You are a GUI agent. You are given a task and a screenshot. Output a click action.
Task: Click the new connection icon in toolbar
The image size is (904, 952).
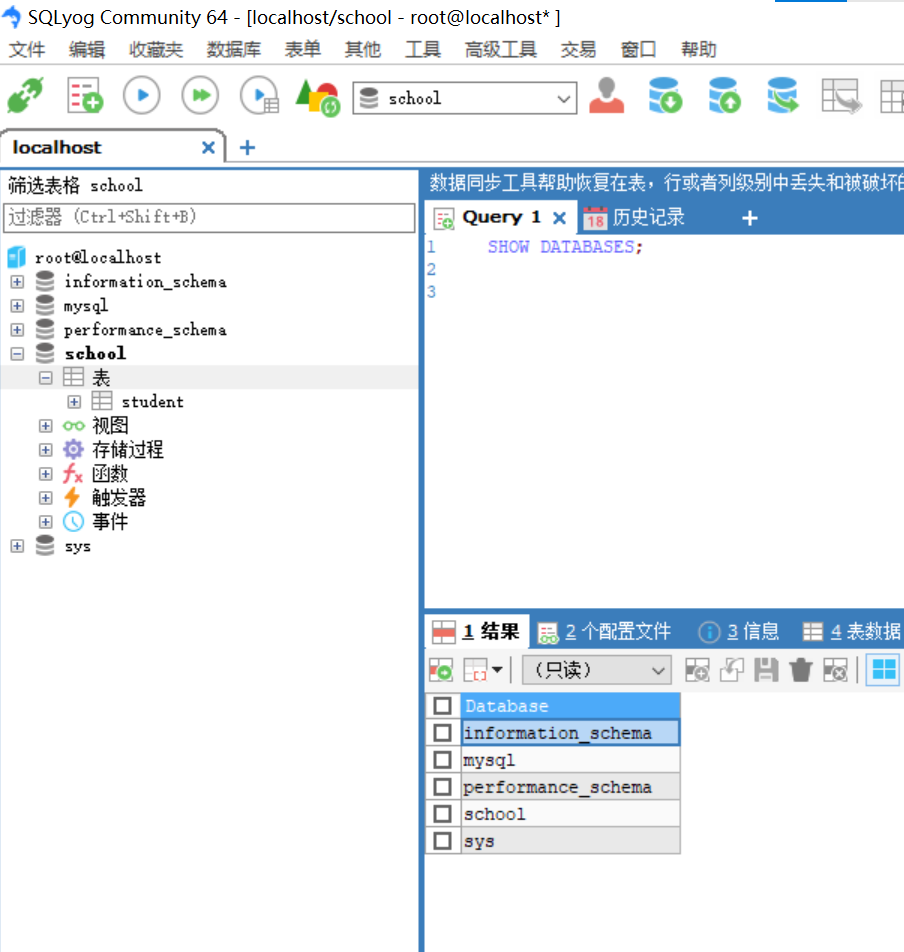click(25, 95)
